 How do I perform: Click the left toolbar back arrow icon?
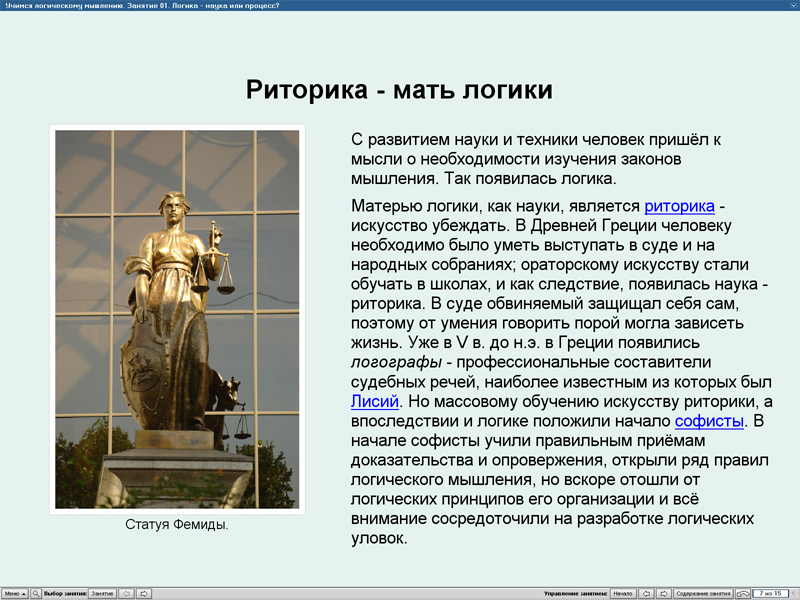click(126, 593)
